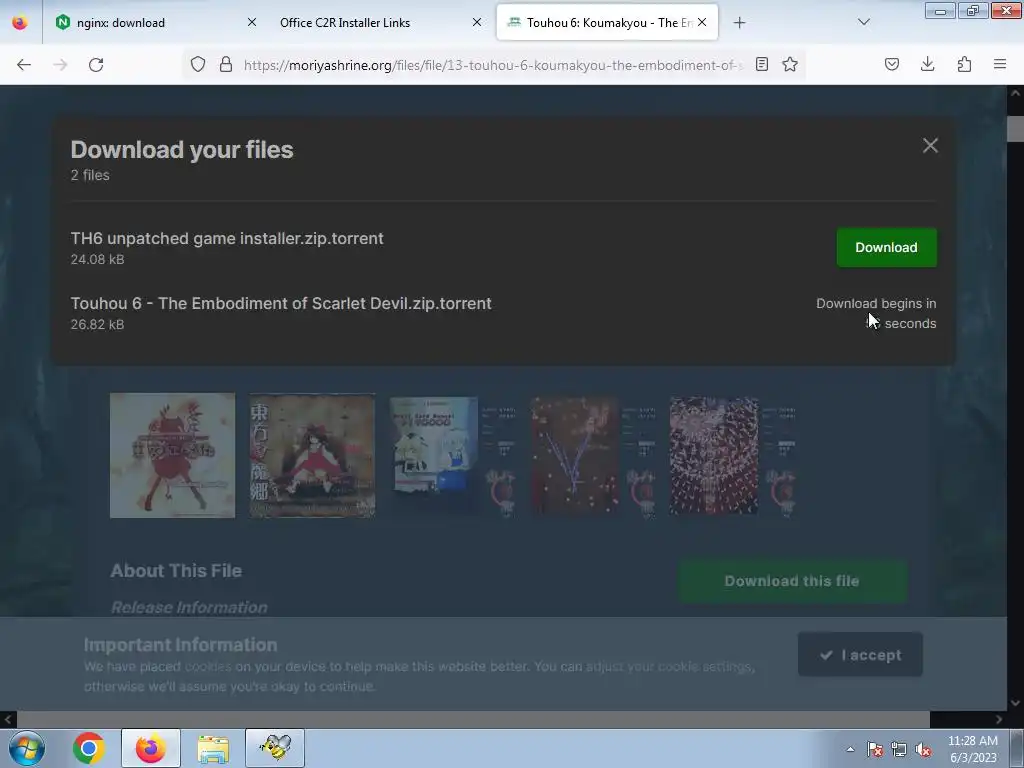The image size is (1024, 768).
Task: Open the blue-haired dialogue screenshot thumbnail
Action: [x=453, y=455]
